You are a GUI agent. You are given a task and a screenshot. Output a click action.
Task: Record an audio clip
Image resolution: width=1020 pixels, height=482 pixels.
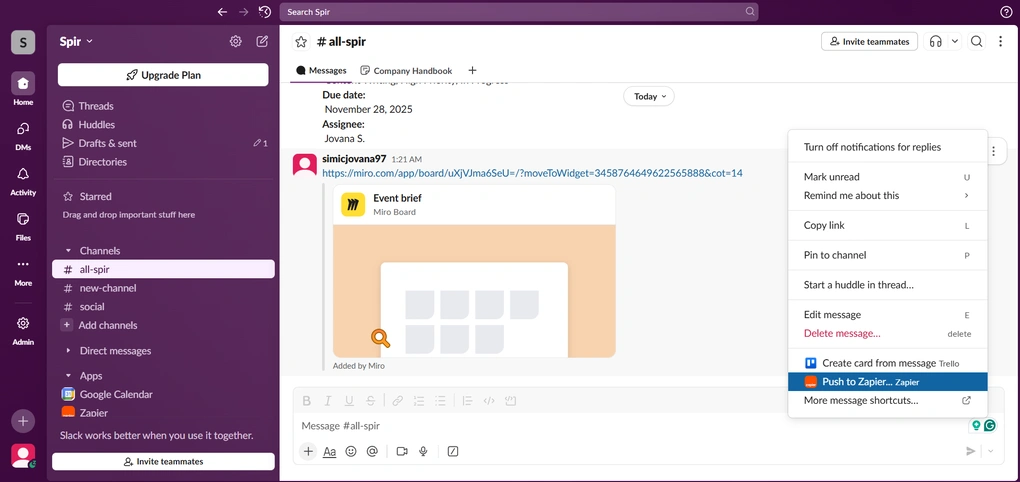click(x=423, y=451)
